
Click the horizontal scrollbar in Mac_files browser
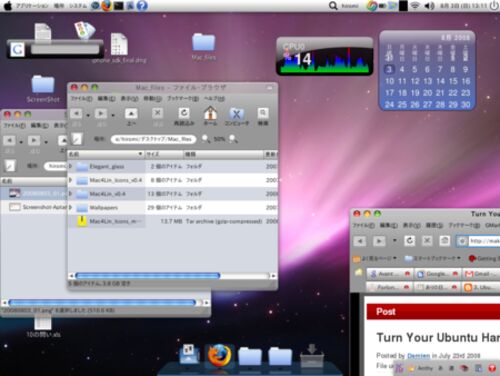click(x=148, y=276)
